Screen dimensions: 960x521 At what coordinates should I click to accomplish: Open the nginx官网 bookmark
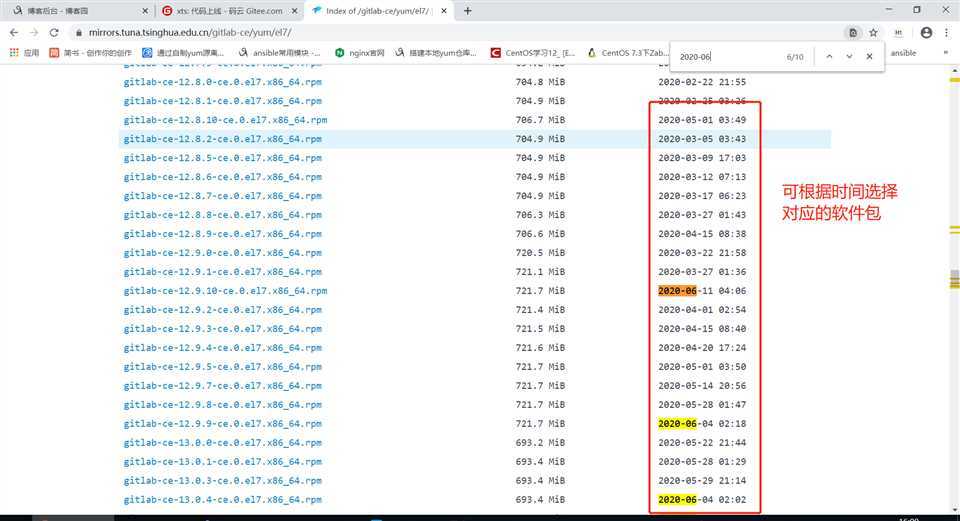click(359, 53)
